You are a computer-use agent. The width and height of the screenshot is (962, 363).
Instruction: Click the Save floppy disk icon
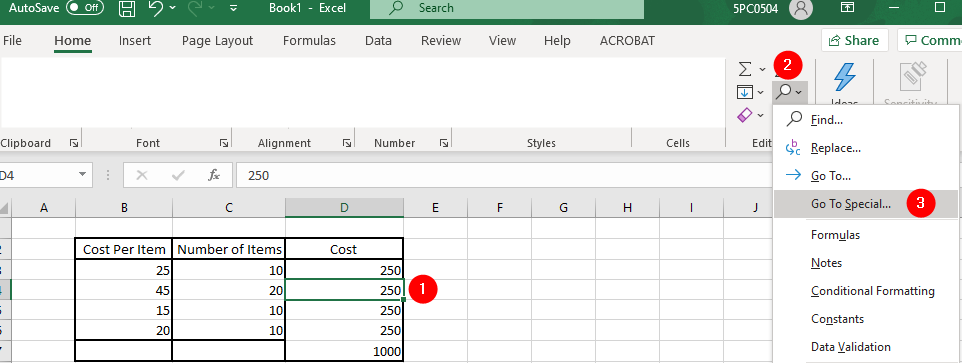point(126,9)
